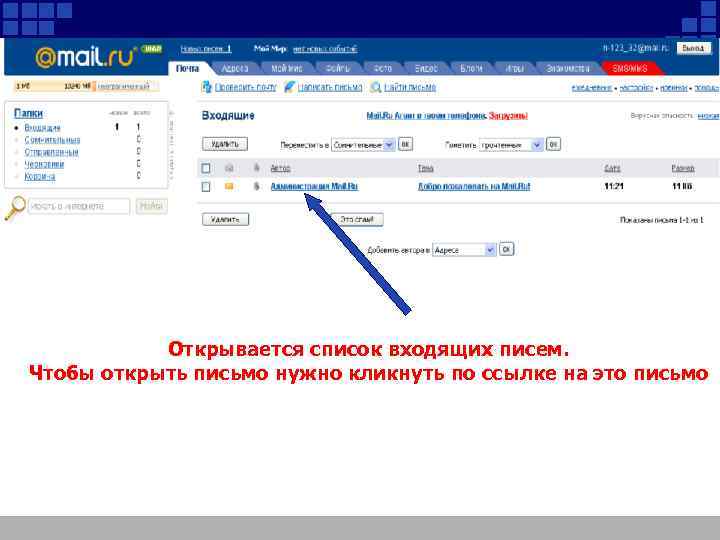Click the check mail icon

tap(207, 87)
